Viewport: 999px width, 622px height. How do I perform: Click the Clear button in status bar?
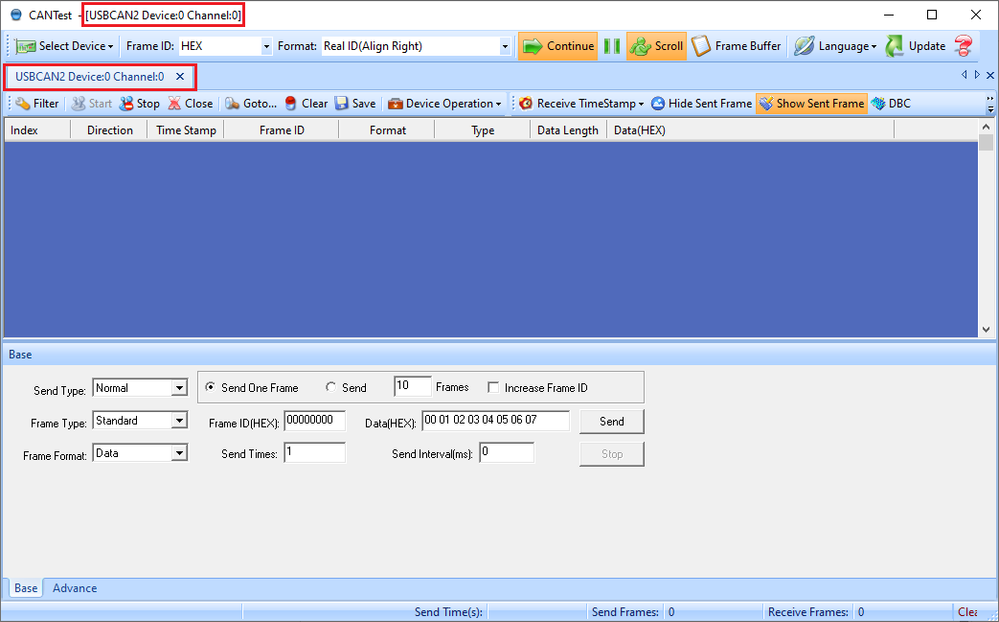967,612
